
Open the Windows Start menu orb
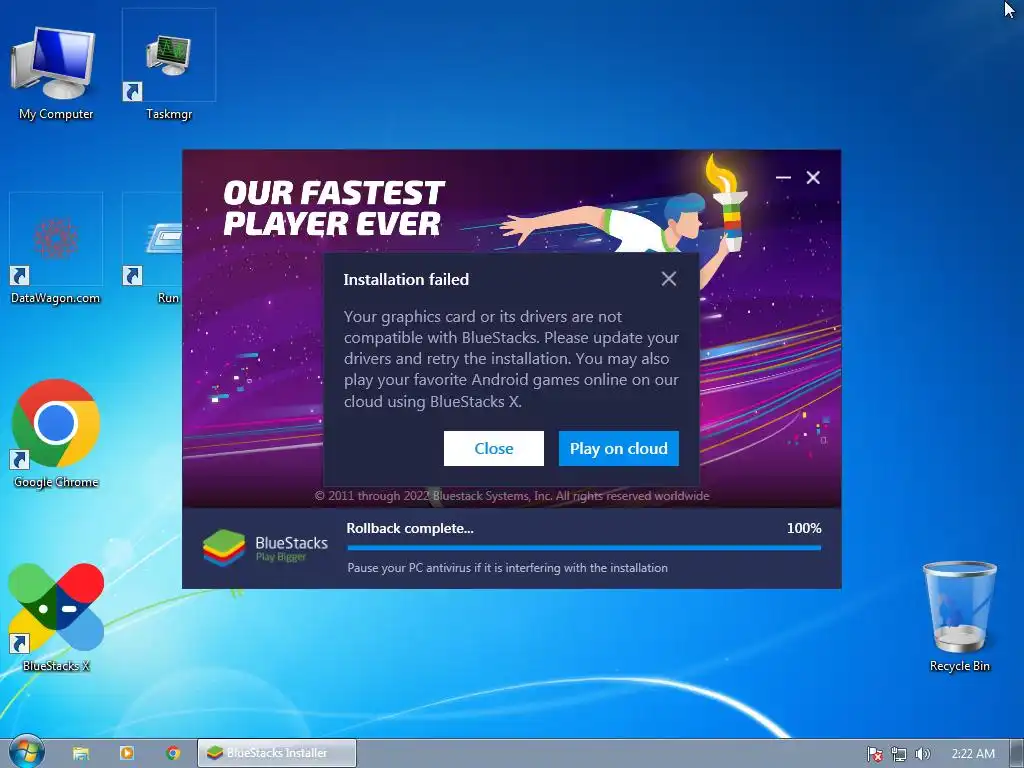pyautogui.click(x=26, y=752)
